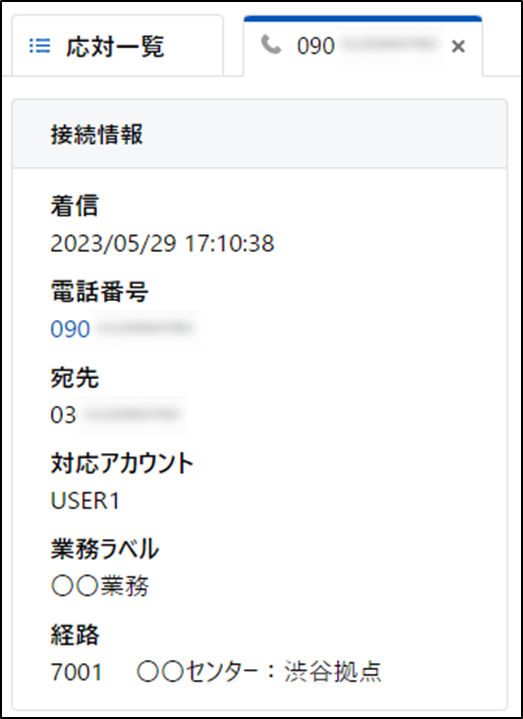Click the 経路 field label

point(75,635)
